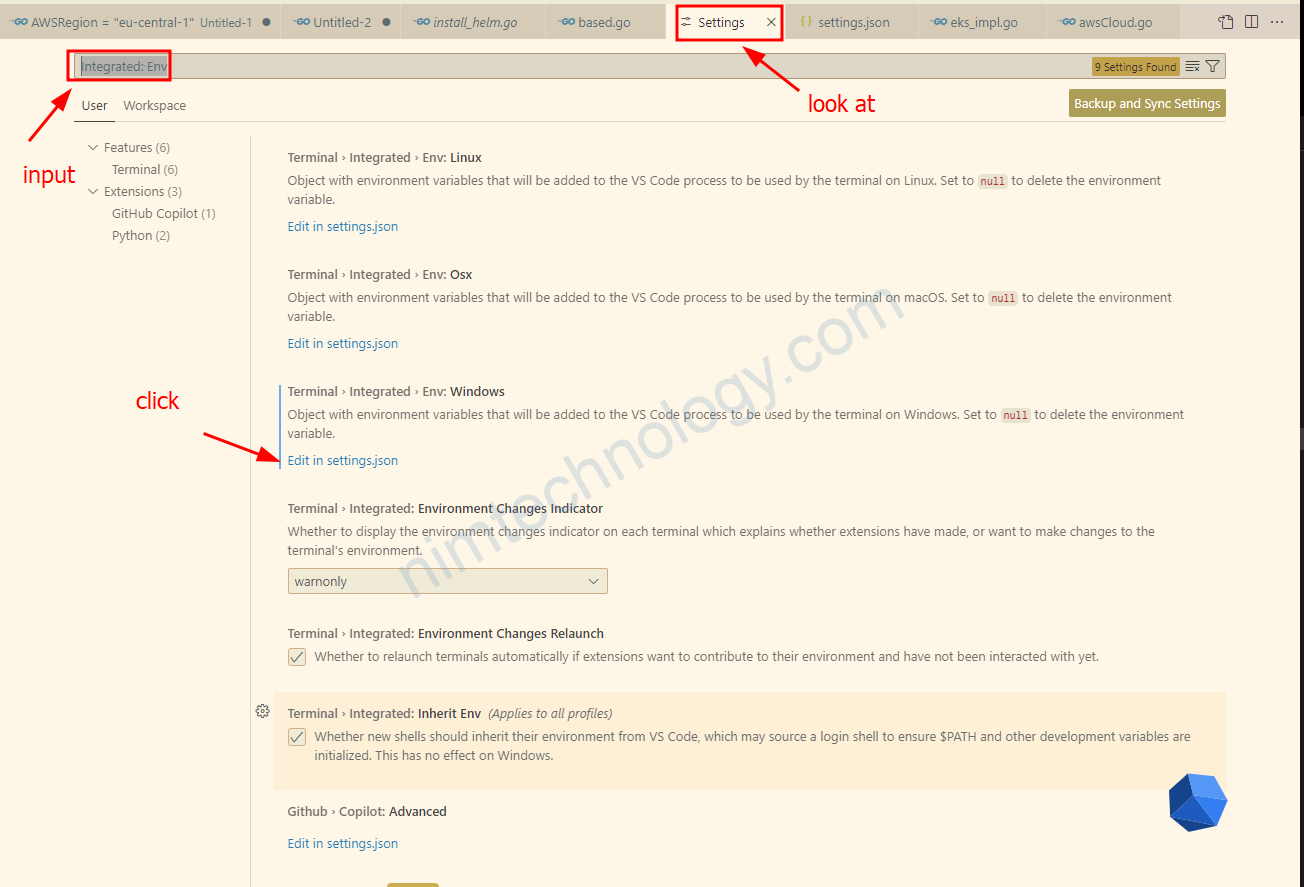
Task: Clear the settings search input
Action: [1192, 67]
